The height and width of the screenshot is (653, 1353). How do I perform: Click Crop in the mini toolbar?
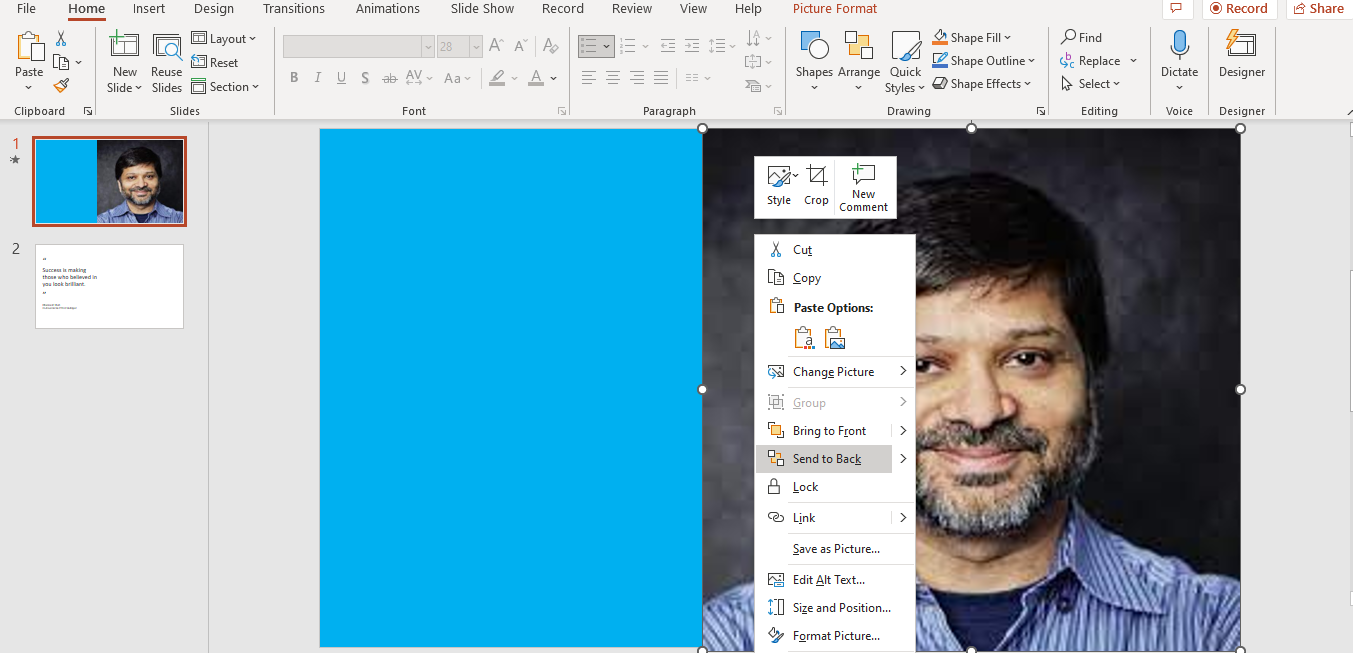(817, 186)
